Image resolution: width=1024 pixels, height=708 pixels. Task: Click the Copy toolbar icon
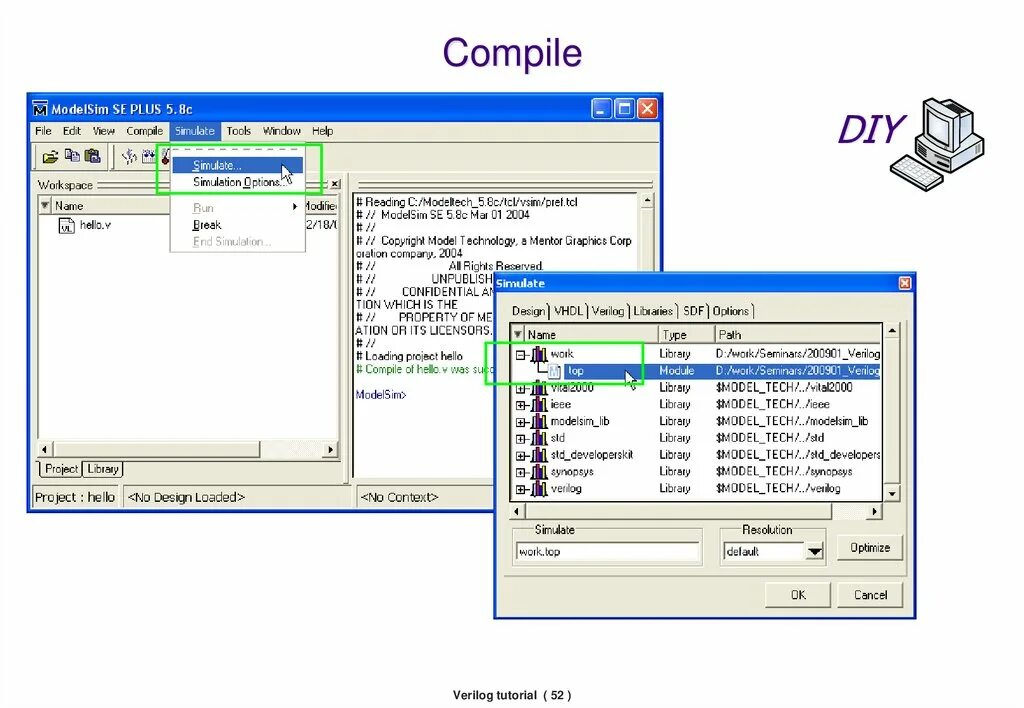pos(72,156)
